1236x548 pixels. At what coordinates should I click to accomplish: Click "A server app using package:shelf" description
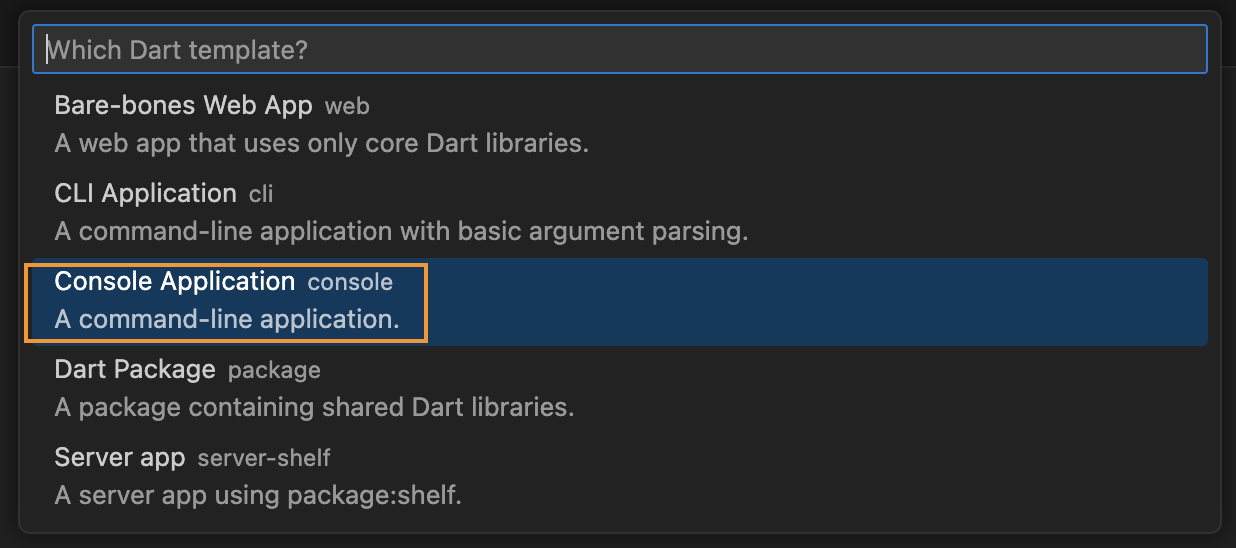pyautogui.click(x=258, y=495)
